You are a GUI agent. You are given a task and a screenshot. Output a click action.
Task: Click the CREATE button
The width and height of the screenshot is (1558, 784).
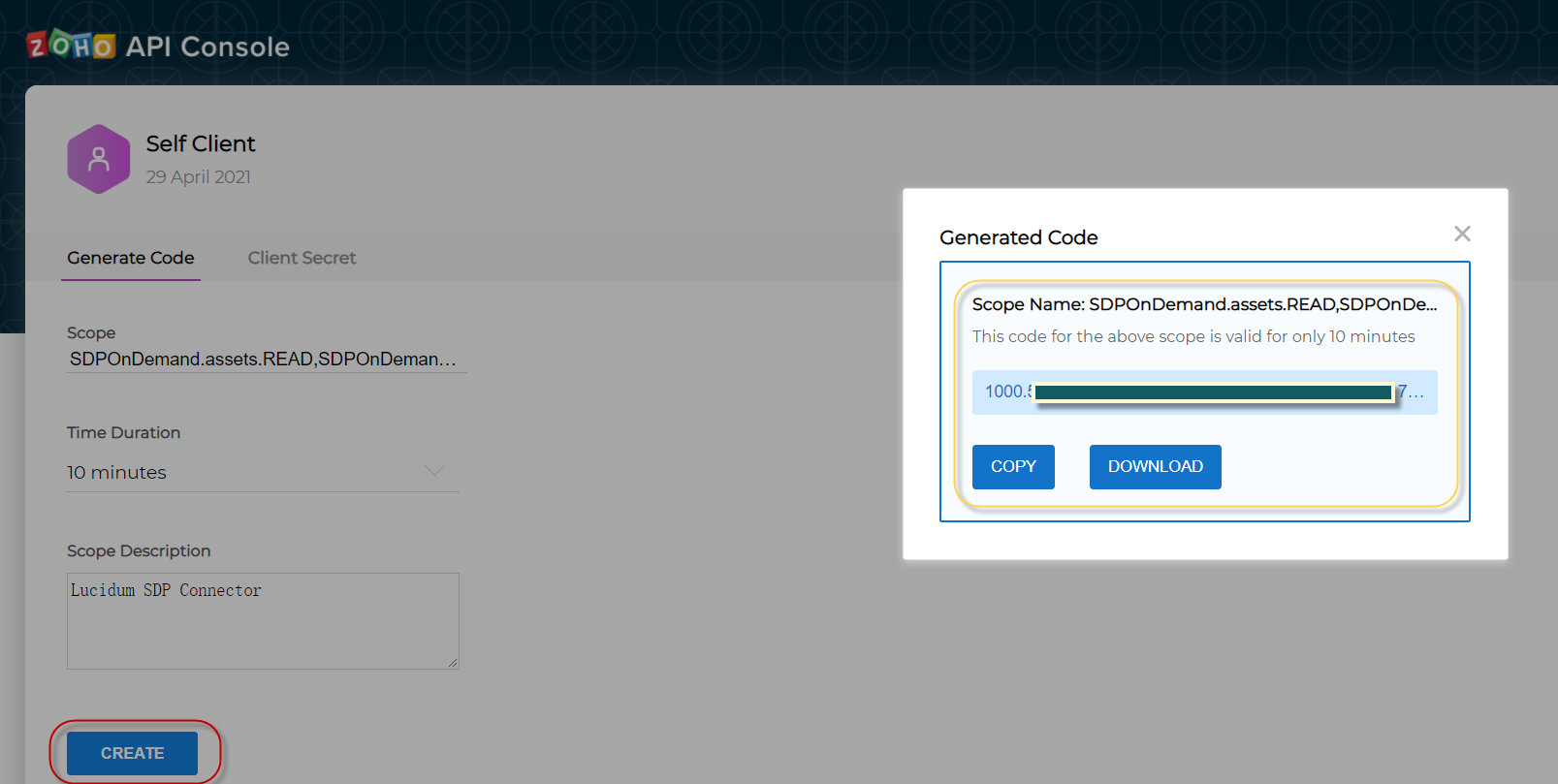pos(132,753)
